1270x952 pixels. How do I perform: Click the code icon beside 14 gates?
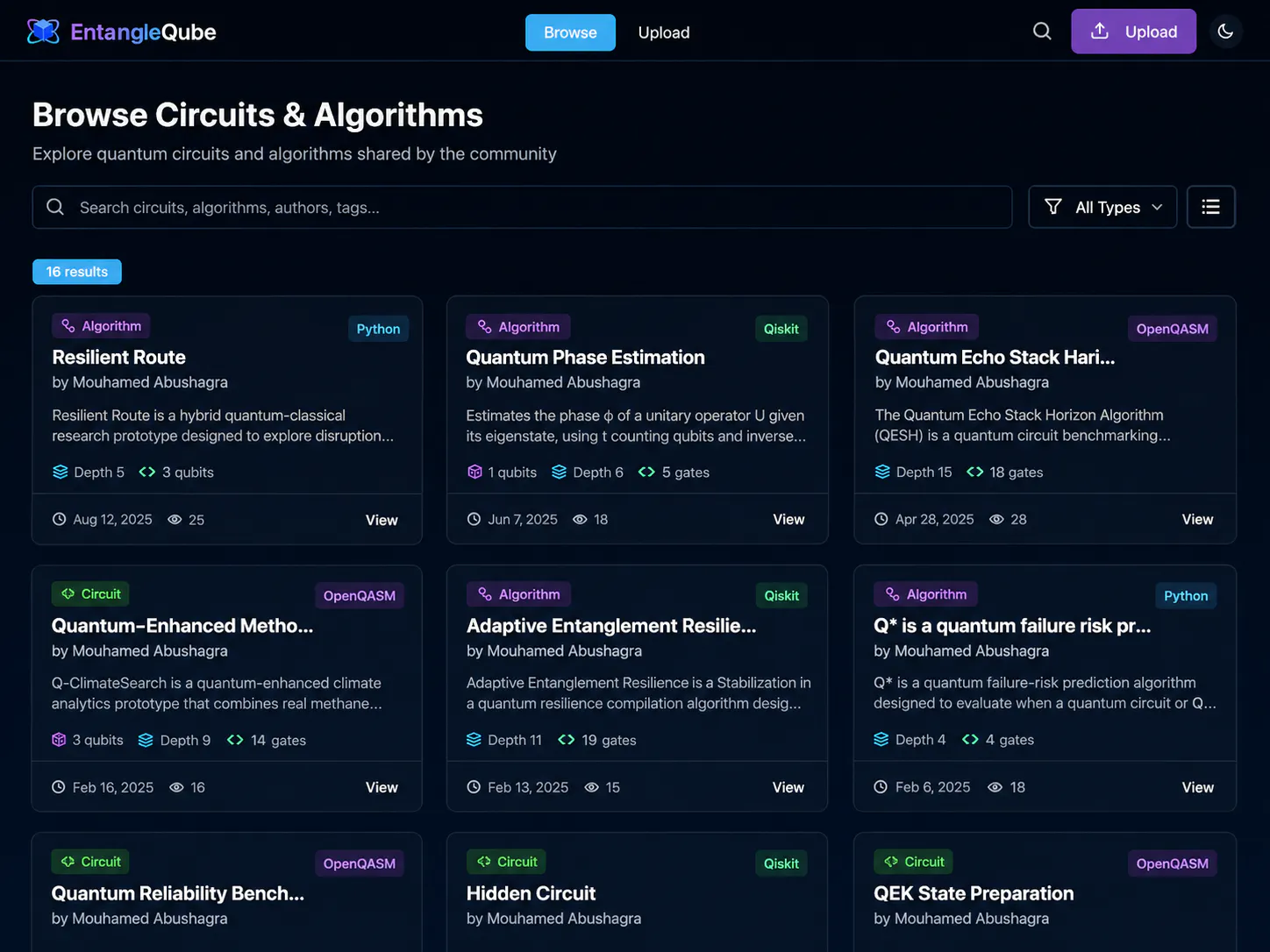235,740
